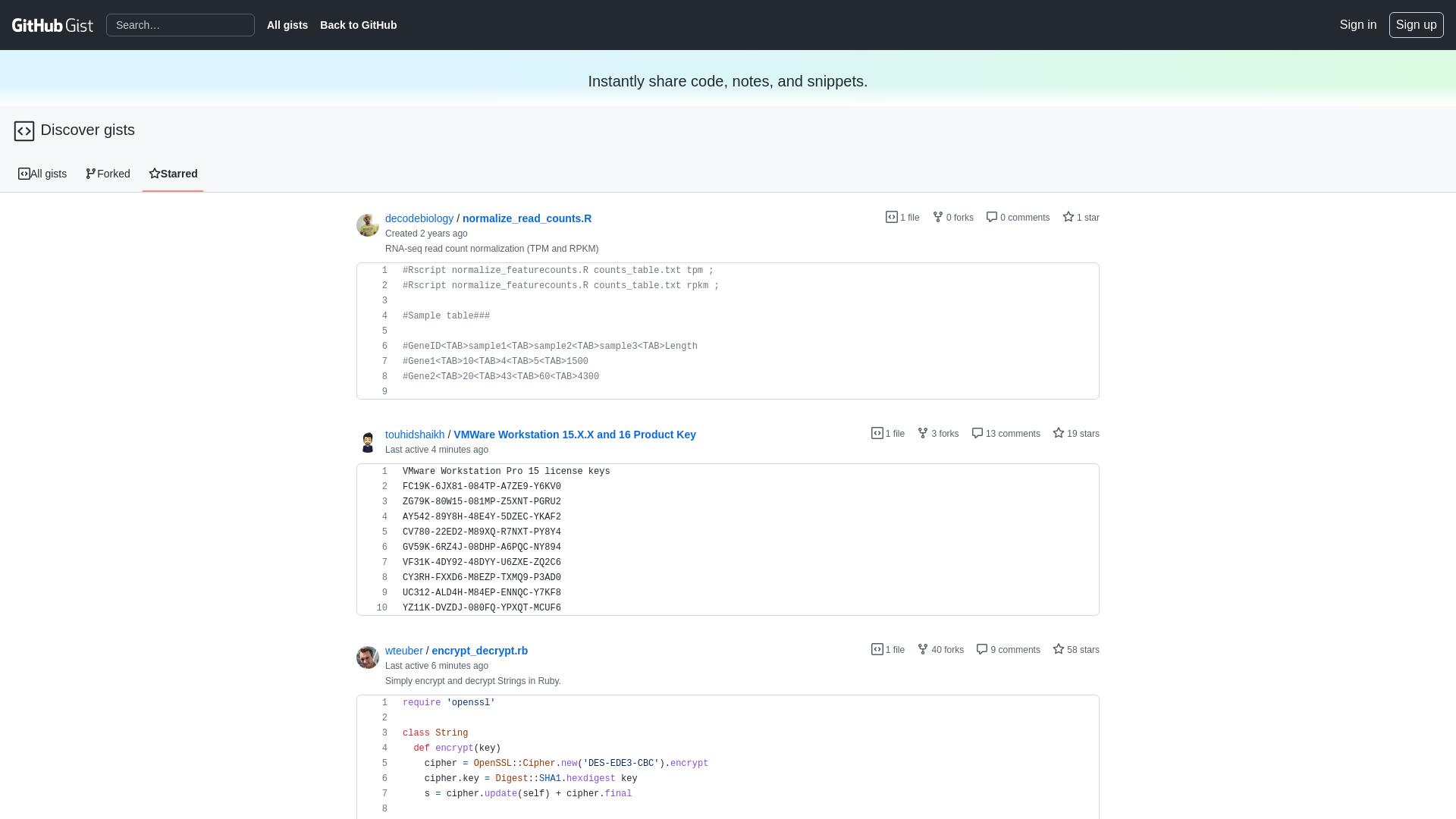1456x819 pixels.
Task: Click 'Created 2 years ago' timestamp
Action: pos(426,234)
